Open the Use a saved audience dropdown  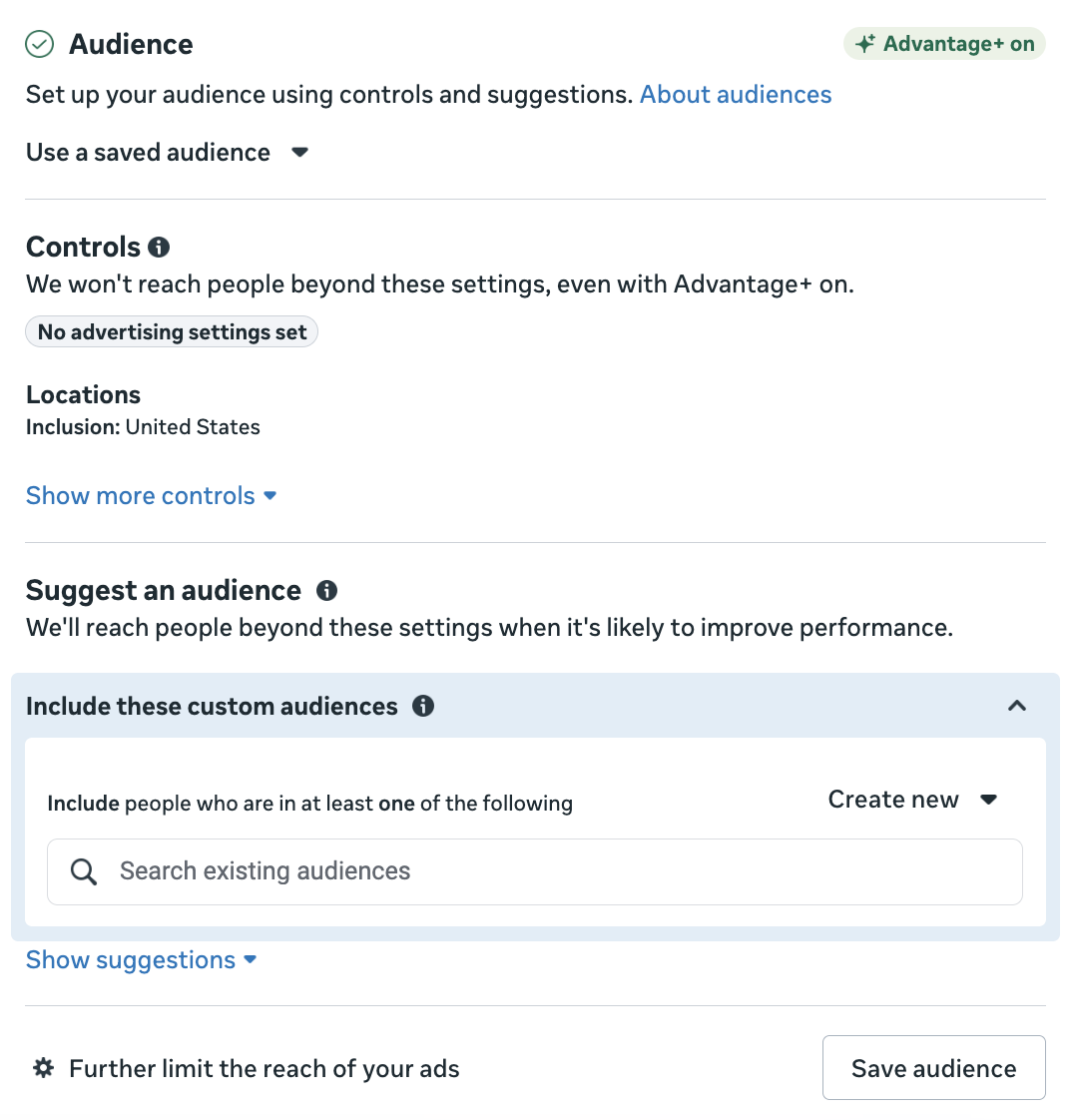168,153
